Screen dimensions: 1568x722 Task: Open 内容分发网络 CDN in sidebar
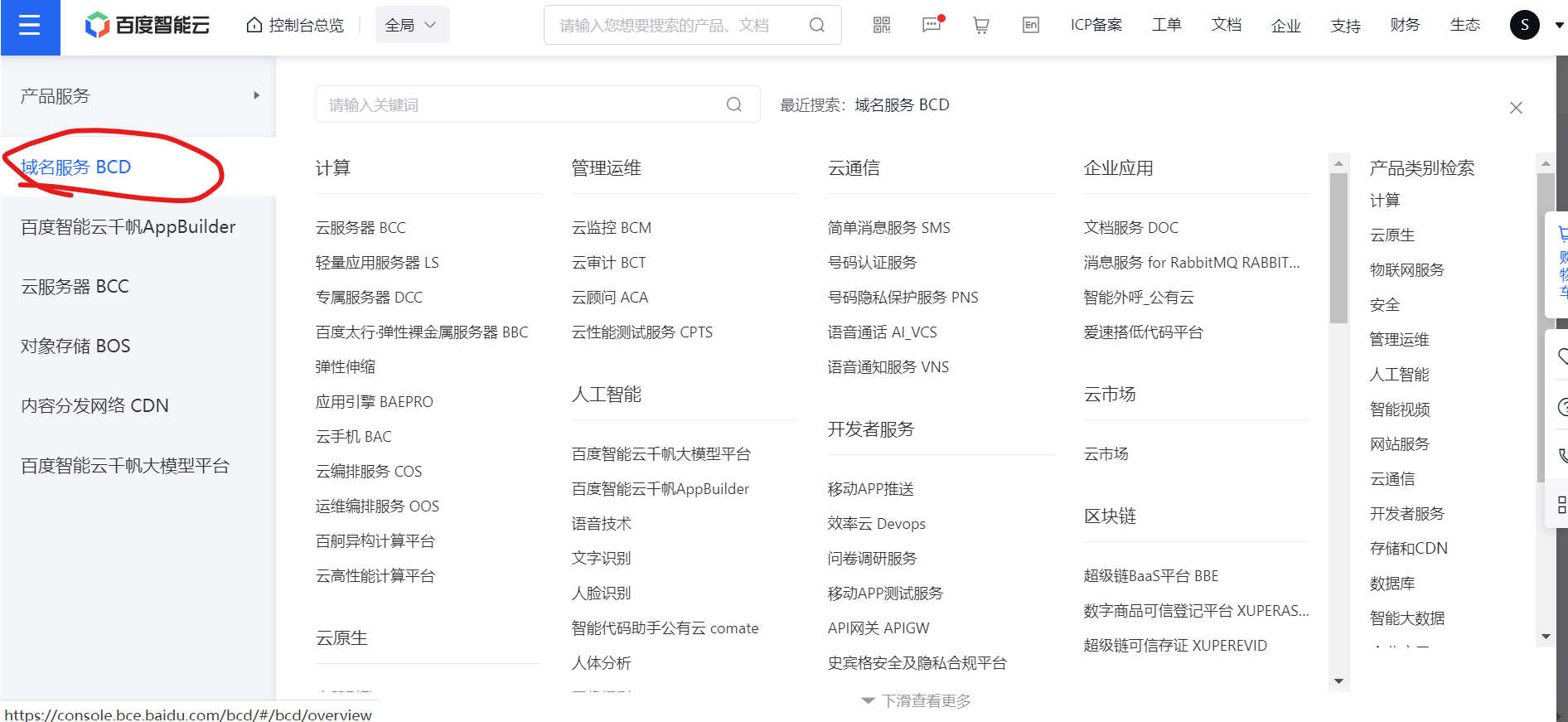[95, 406]
